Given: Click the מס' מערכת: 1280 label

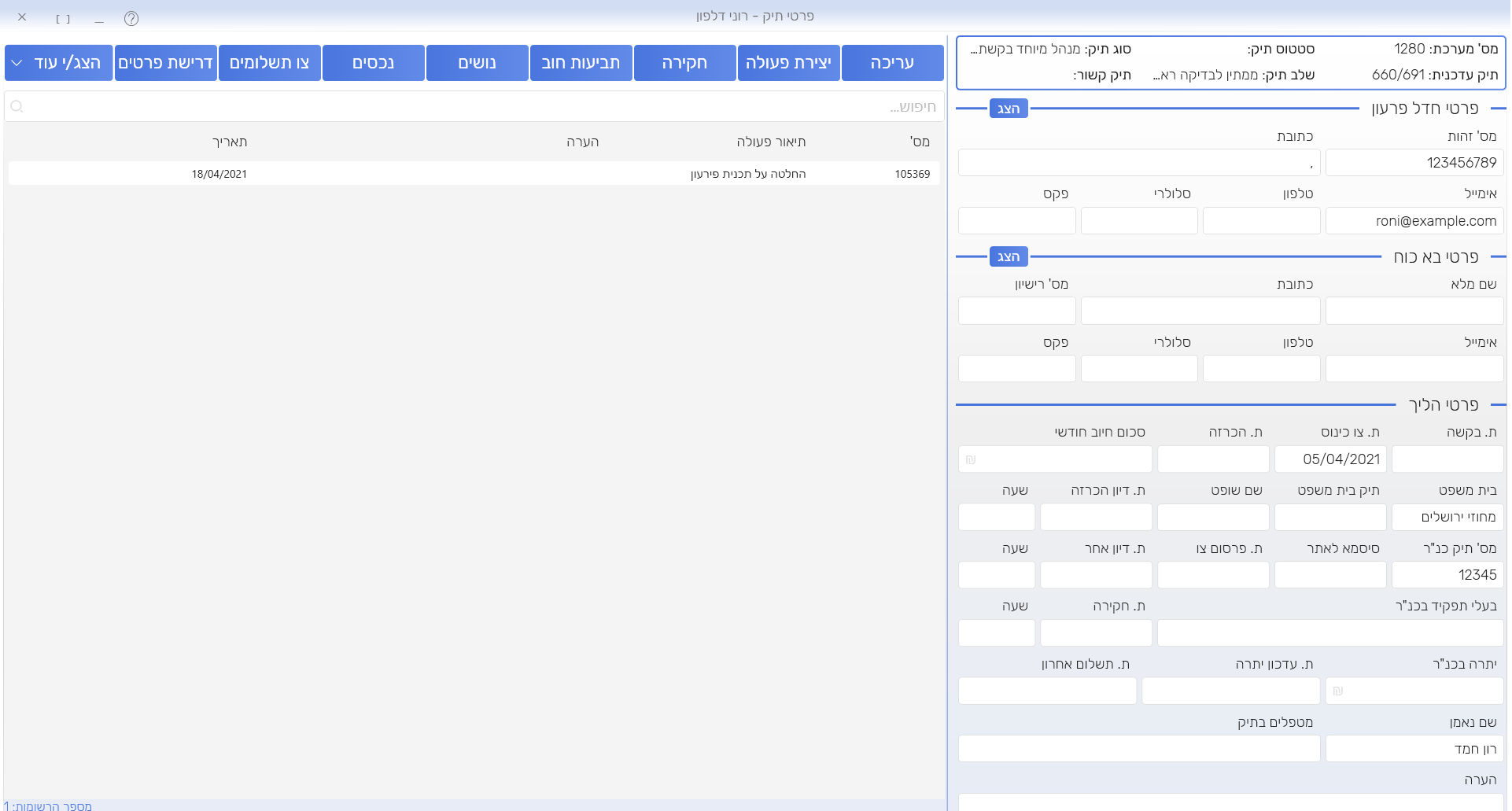Looking at the screenshot, I should click(x=1446, y=49).
